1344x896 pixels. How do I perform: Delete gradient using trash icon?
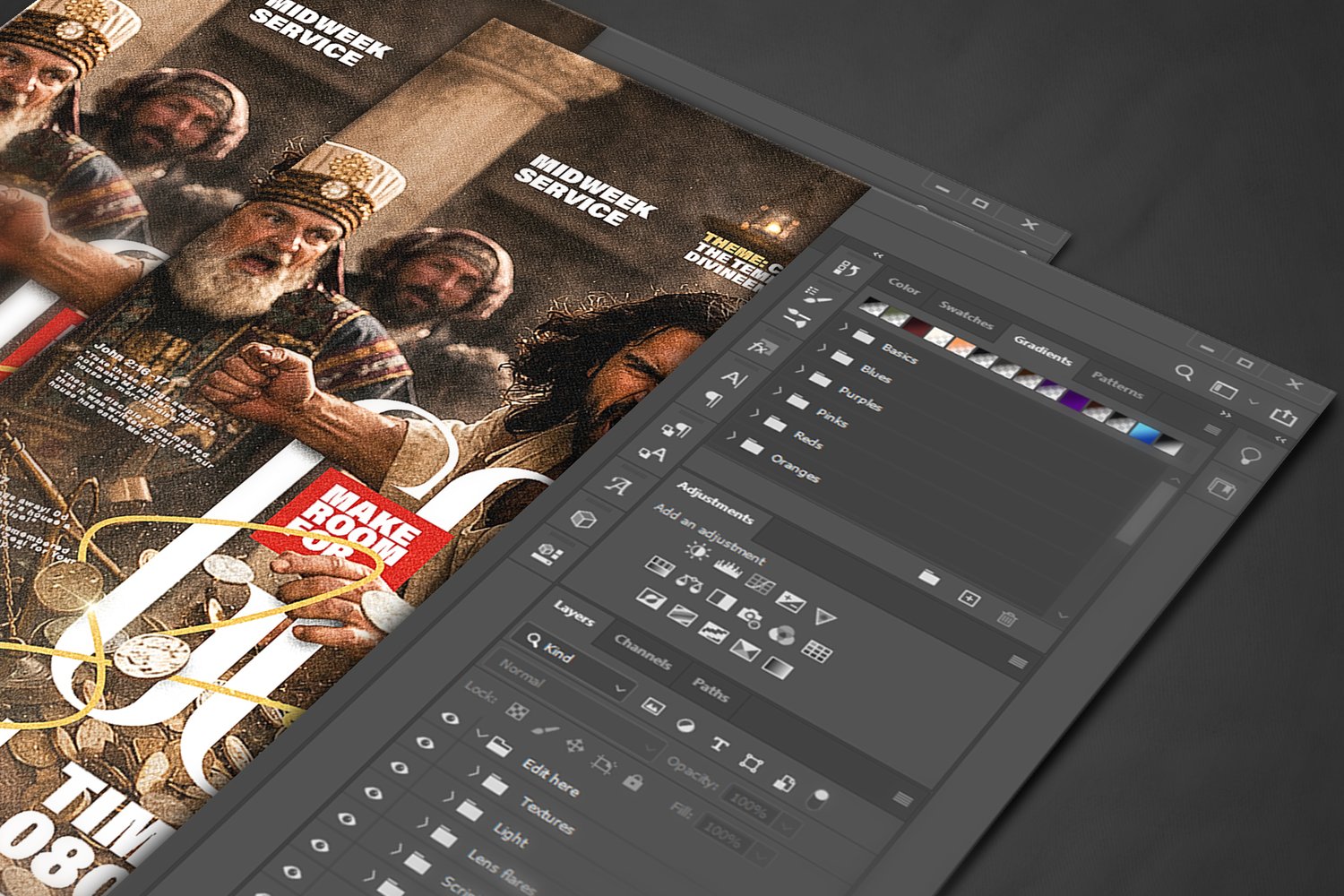pyautogui.click(x=1007, y=618)
